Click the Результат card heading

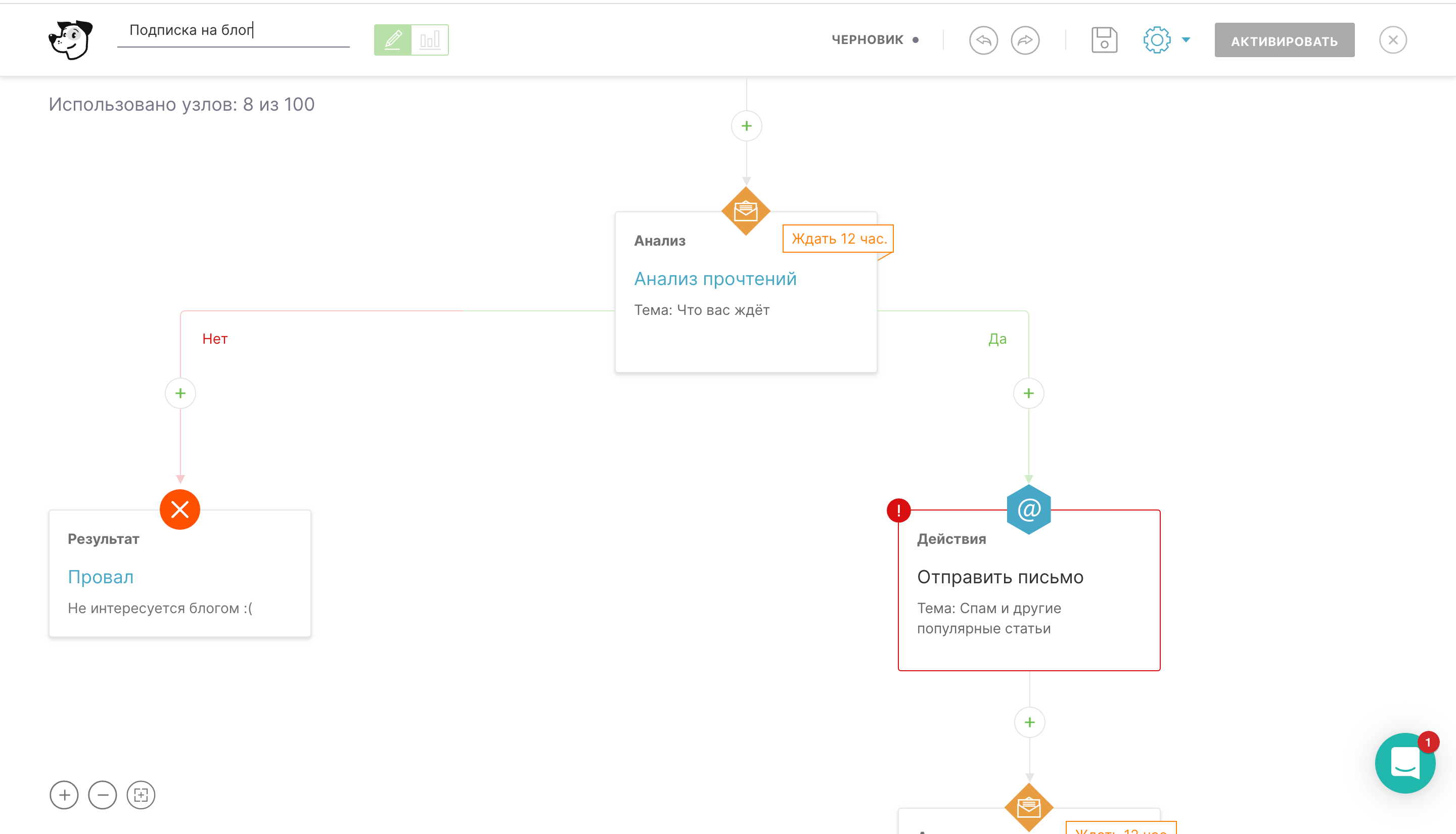click(x=104, y=539)
